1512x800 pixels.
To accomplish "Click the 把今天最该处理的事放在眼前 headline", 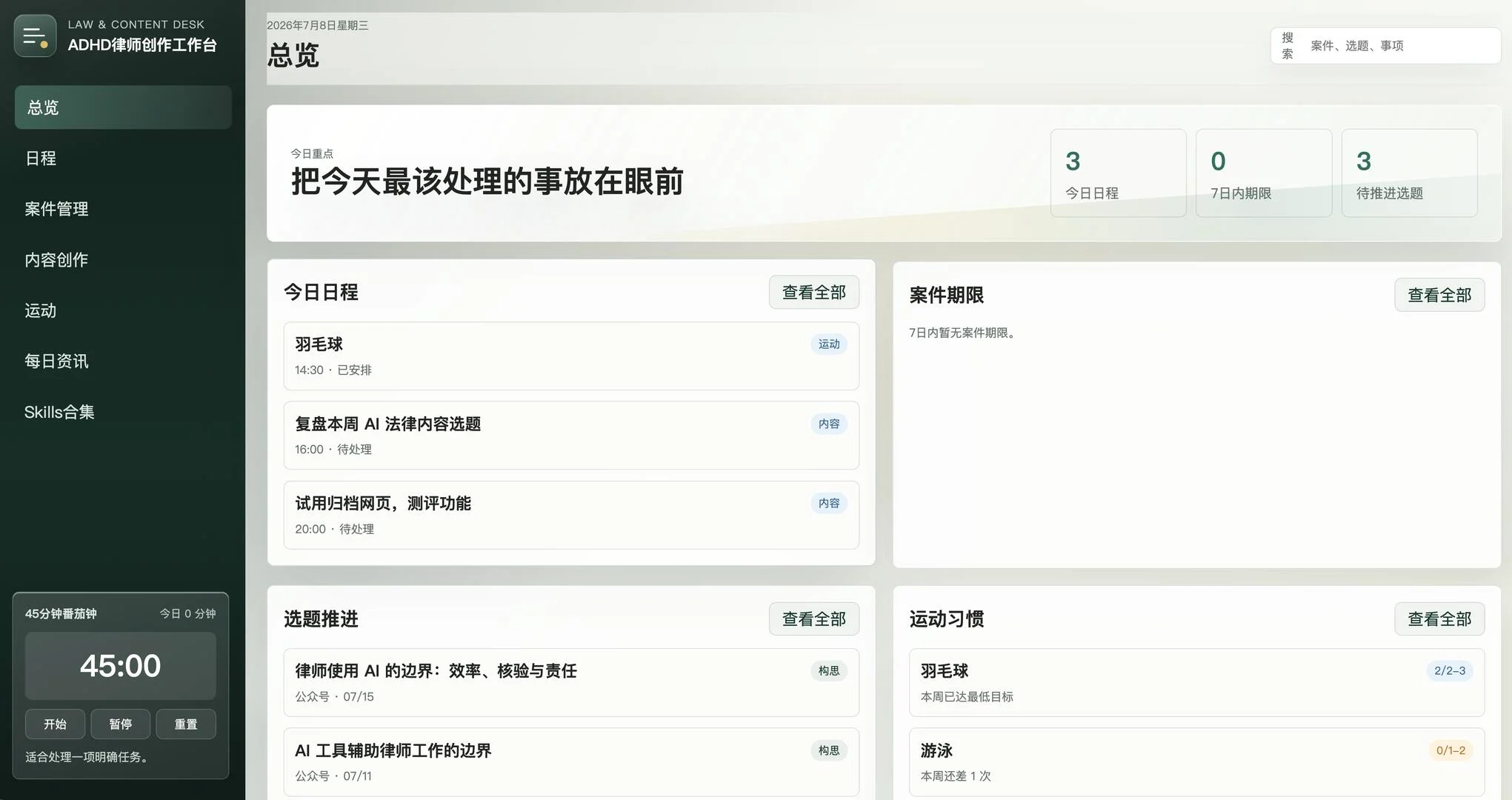I will (487, 181).
